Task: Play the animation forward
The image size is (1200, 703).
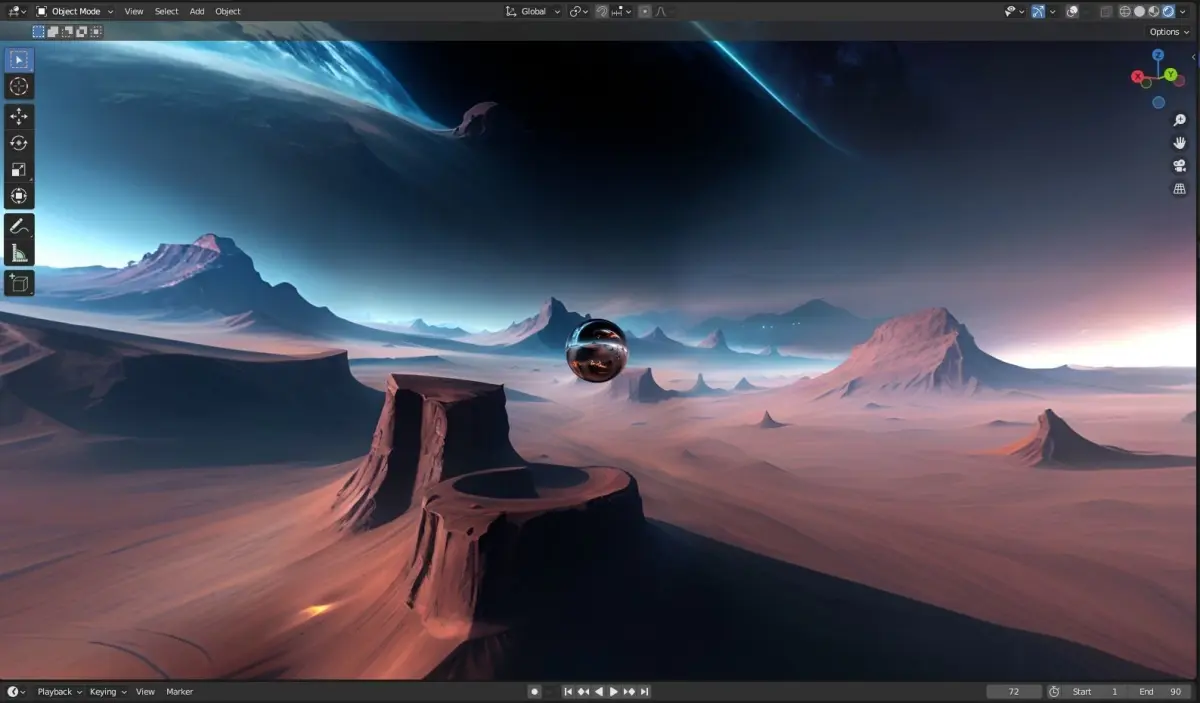Action: tap(614, 691)
